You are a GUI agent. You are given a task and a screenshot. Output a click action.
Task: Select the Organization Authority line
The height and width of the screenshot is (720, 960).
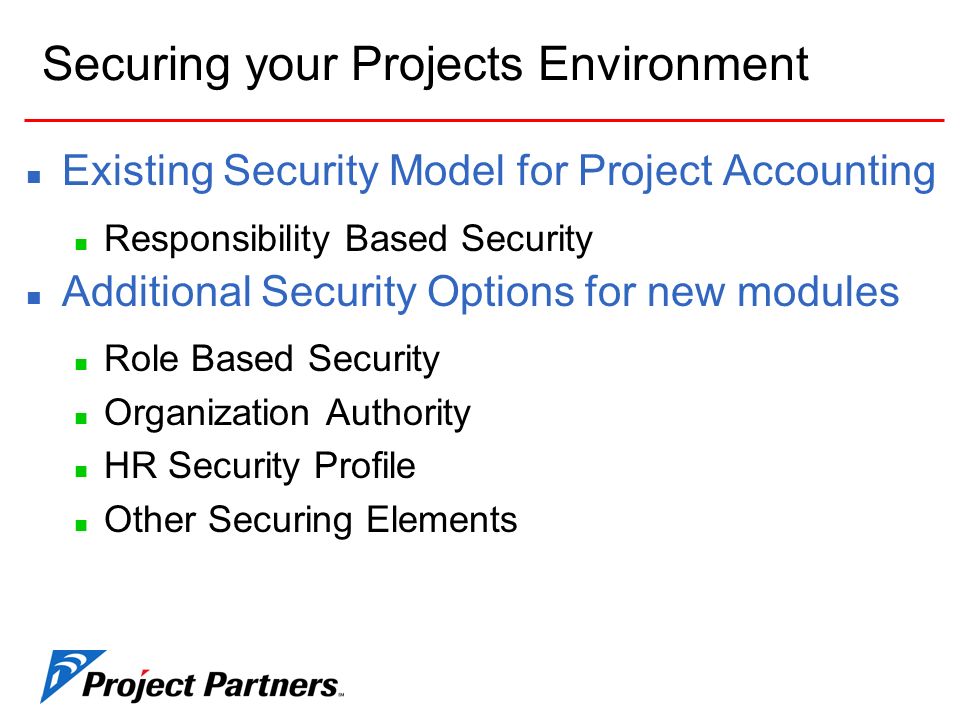pos(288,413)
